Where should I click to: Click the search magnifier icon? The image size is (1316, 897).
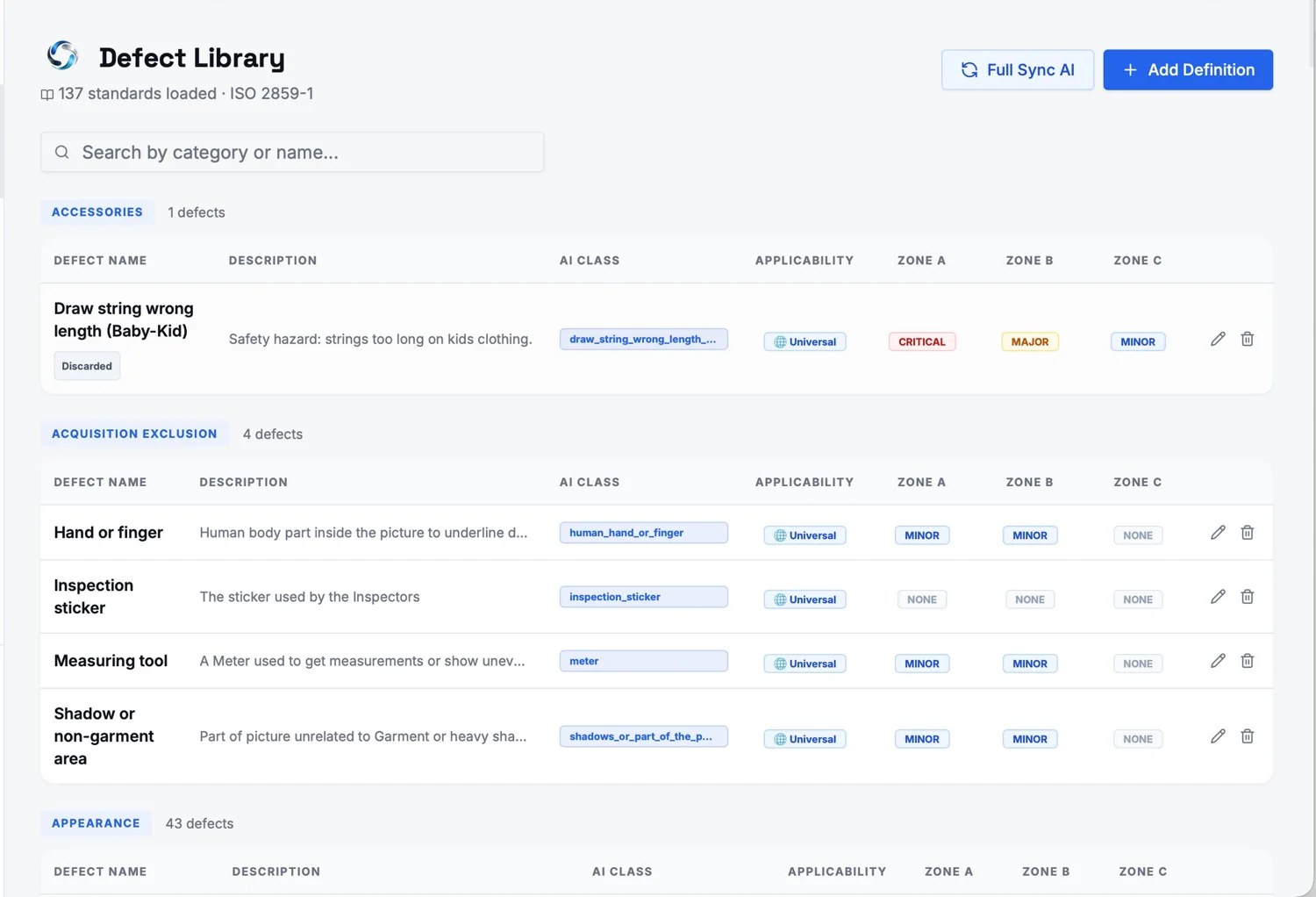pos(61,152)
